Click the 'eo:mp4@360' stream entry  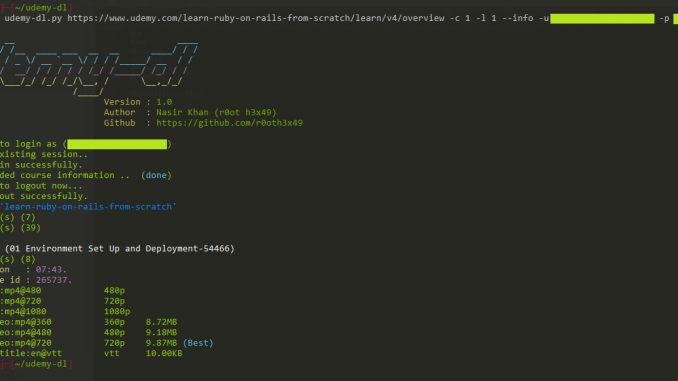point(26,322)
